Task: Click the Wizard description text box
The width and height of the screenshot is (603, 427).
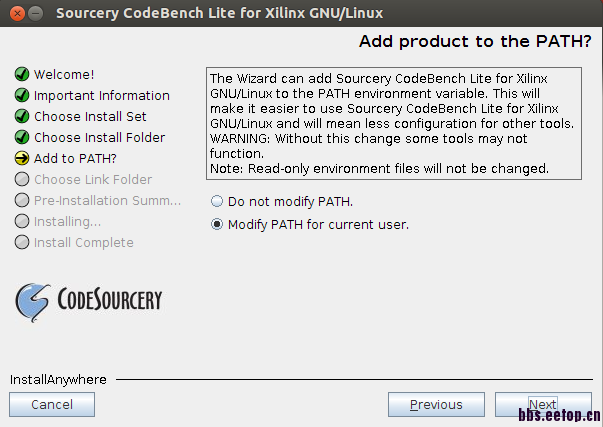Action: (394, 123)
